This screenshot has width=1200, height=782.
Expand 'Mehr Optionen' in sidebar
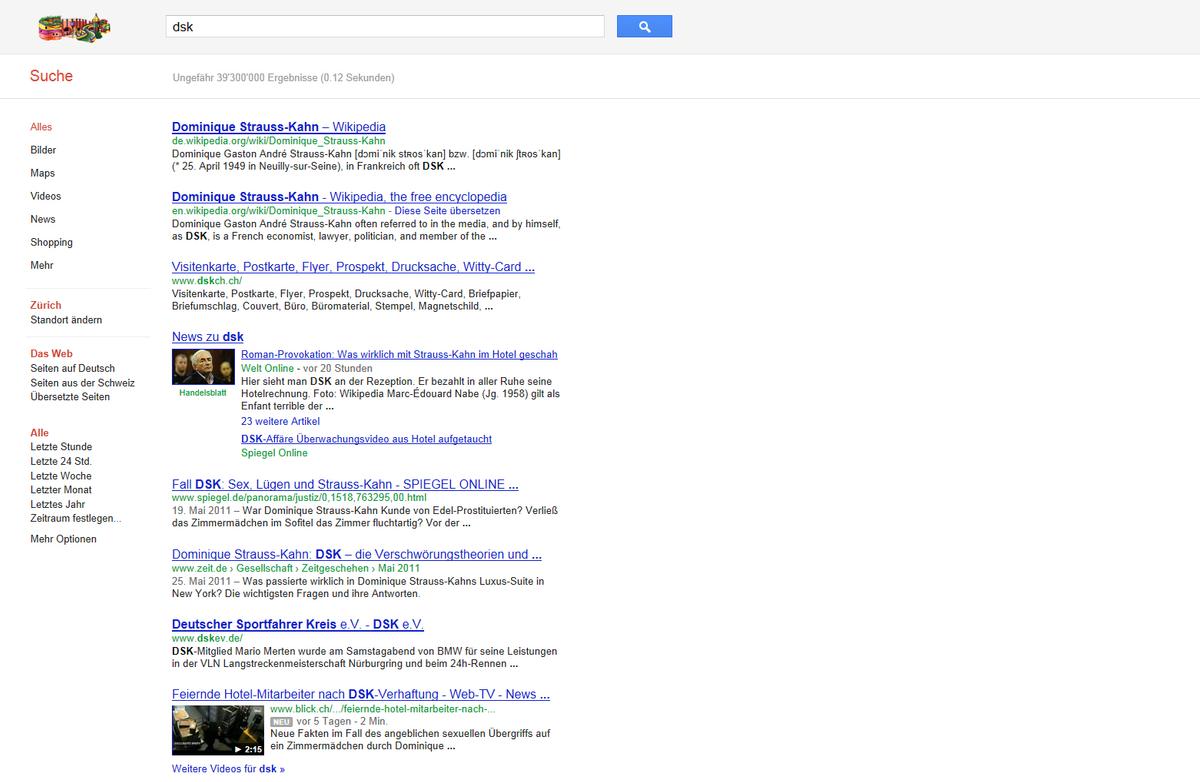(64, 539)
